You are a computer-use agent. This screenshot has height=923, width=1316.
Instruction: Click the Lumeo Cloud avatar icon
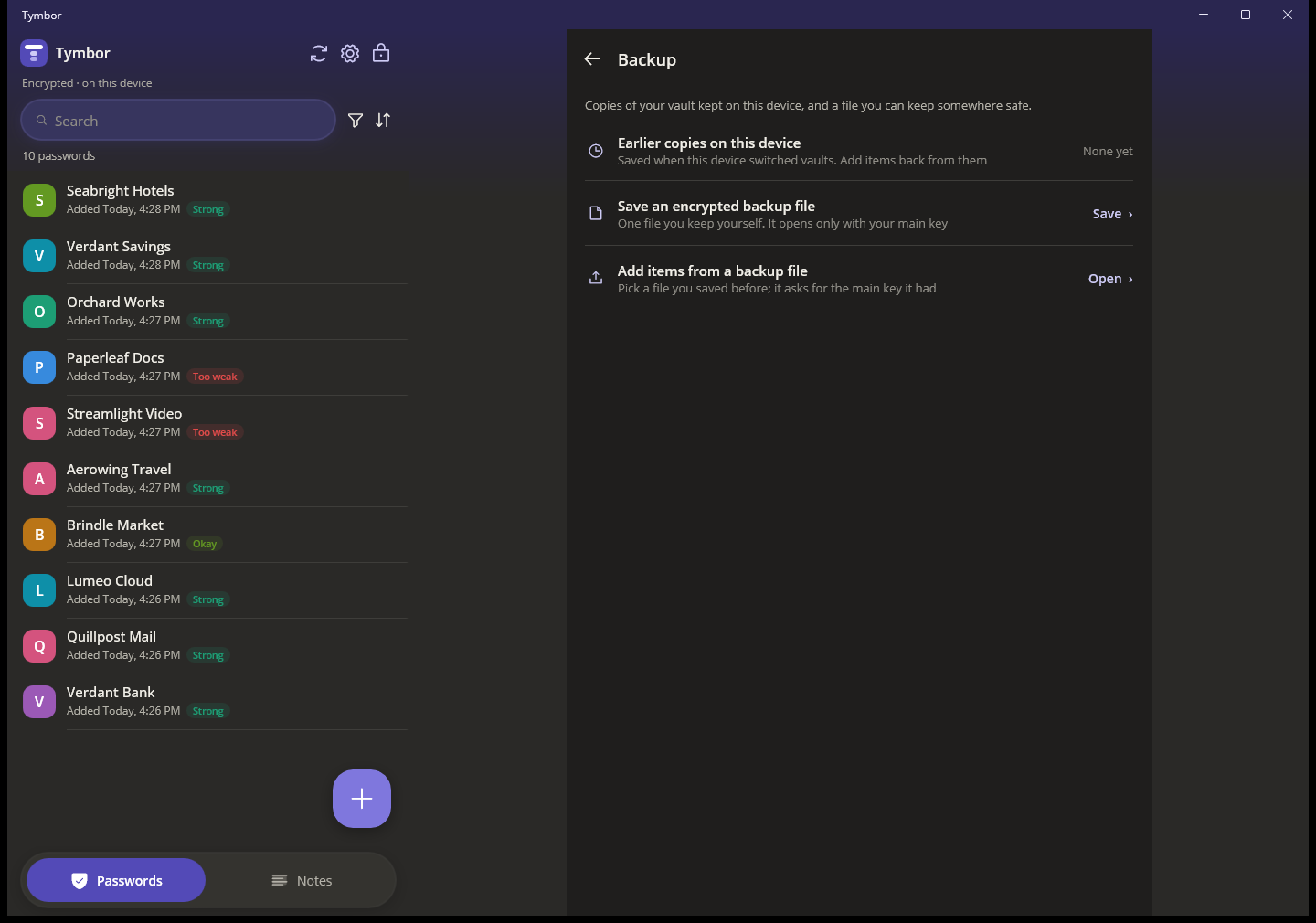pos(39,590)
